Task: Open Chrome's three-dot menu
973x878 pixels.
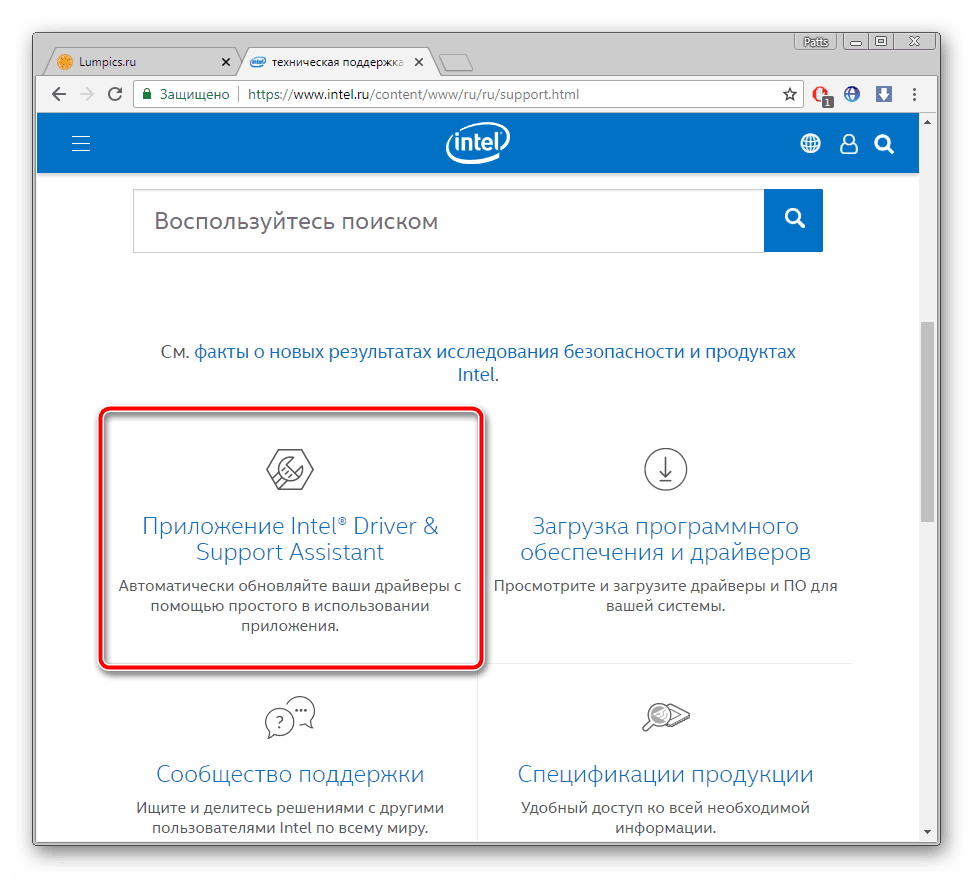Action: (914, 95)
